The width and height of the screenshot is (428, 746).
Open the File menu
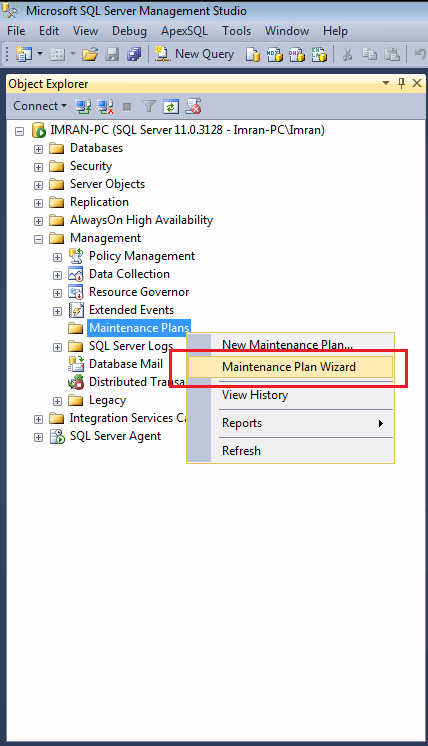tap(16, 31)
